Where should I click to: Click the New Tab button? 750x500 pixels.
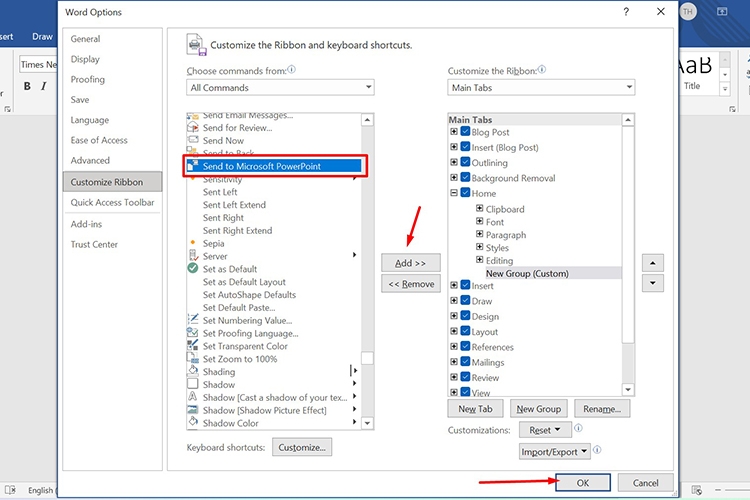(x=475, y=409)
